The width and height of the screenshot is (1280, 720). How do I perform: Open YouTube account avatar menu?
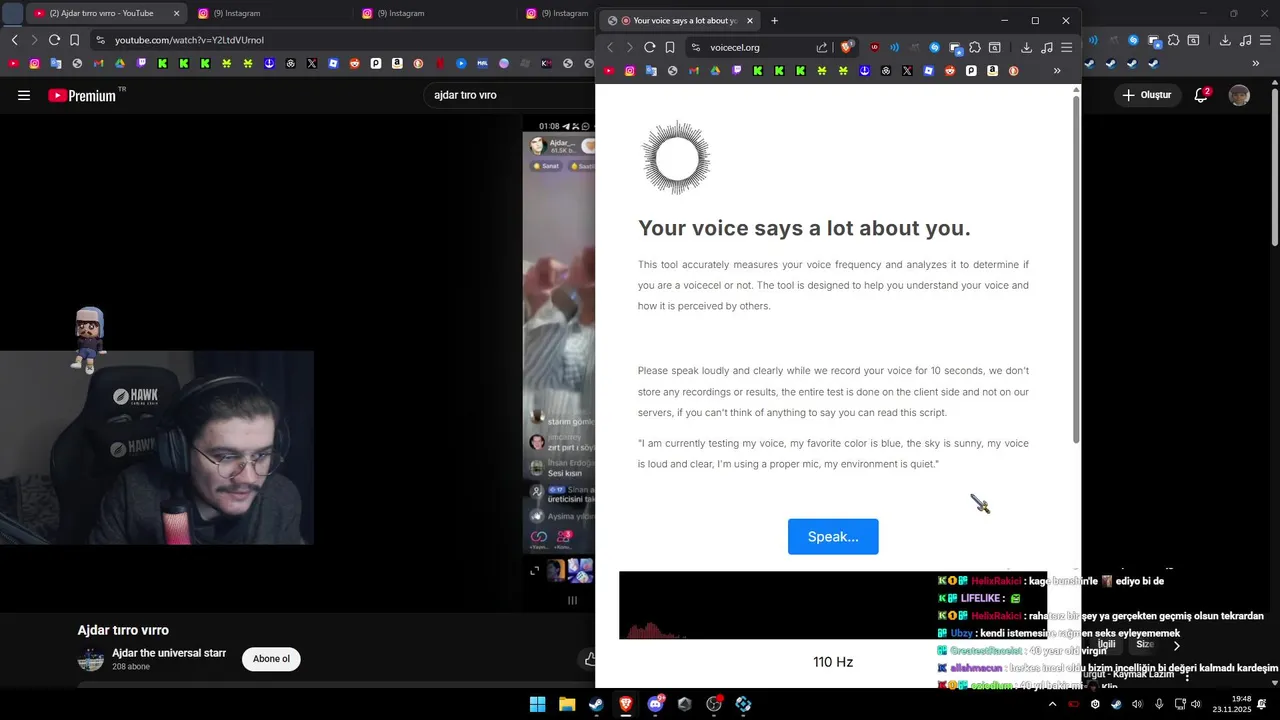pyautogui.click(x=1239, y=95)
